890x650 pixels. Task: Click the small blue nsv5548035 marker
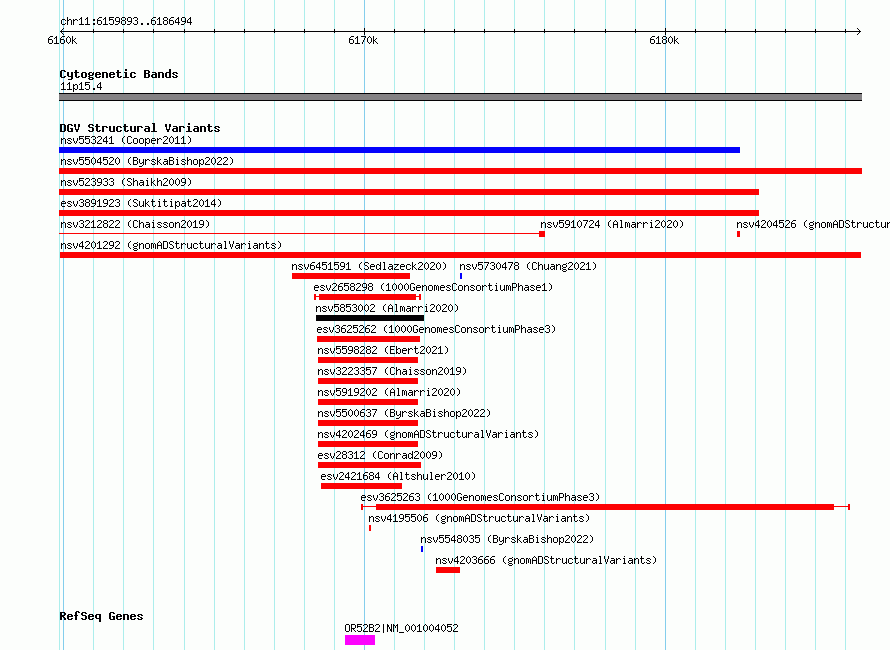click(x=422, y=549)
